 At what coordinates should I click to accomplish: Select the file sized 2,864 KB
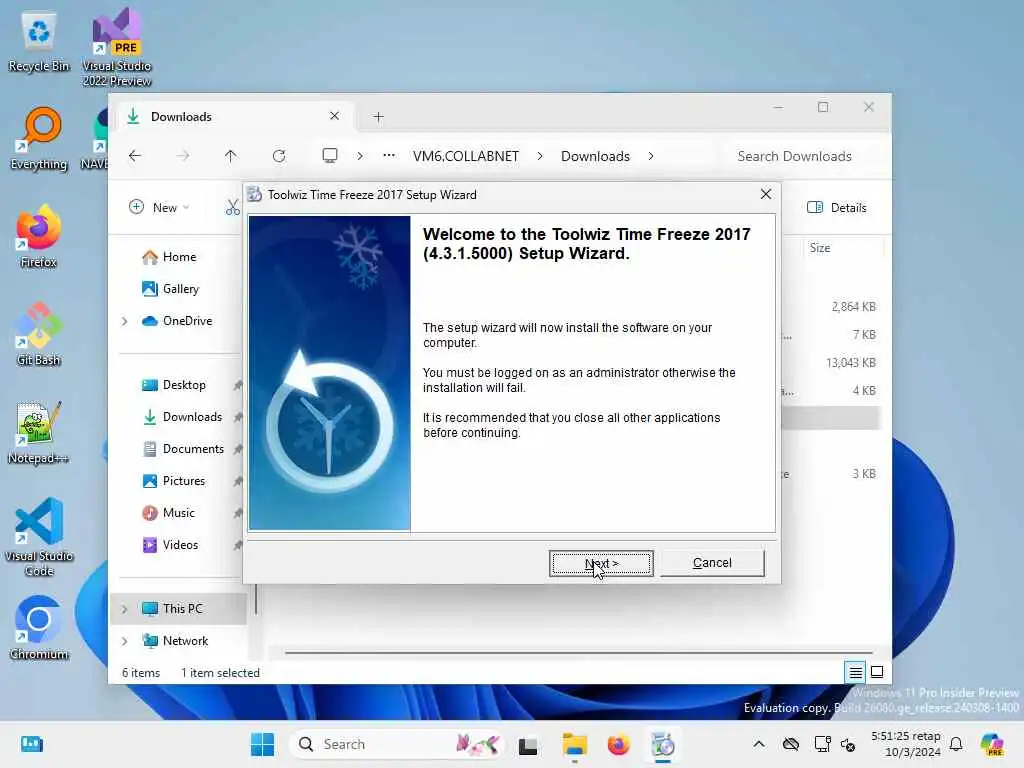[x=853, y=306]
